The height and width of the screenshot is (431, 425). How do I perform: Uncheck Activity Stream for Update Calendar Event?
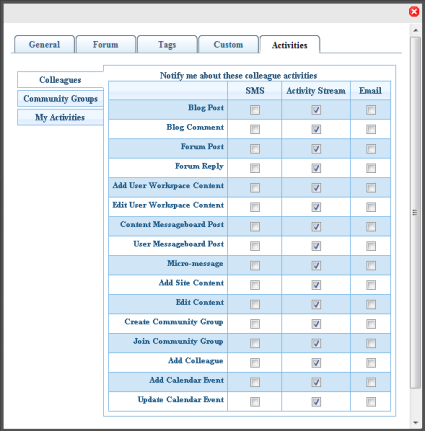pos(316,402)
